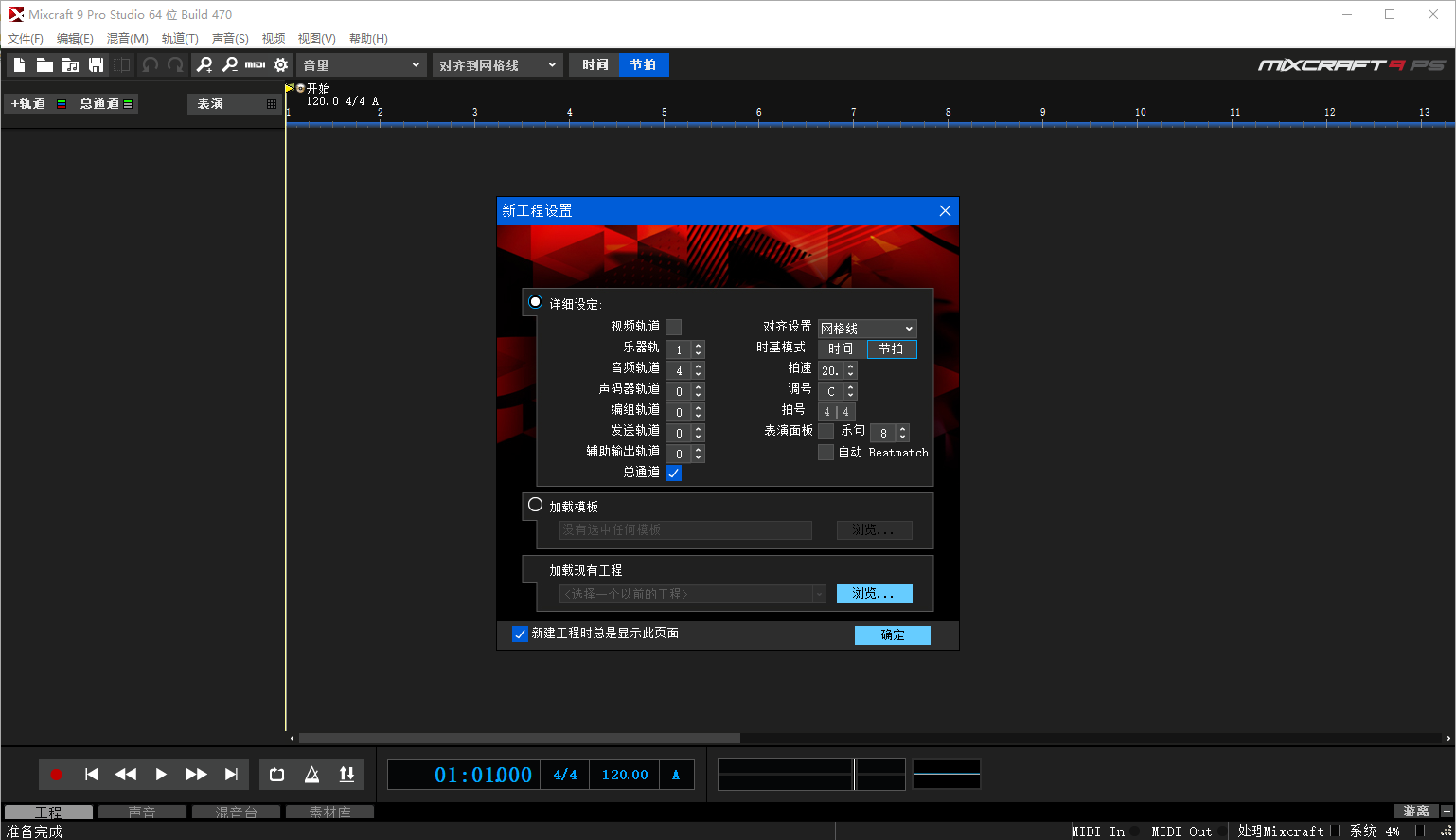Expand the 对齐到网格线 toolbar dropdown
Image resolution: width=1456 pixels, height=840 pixels.
[x=498, y=65]
